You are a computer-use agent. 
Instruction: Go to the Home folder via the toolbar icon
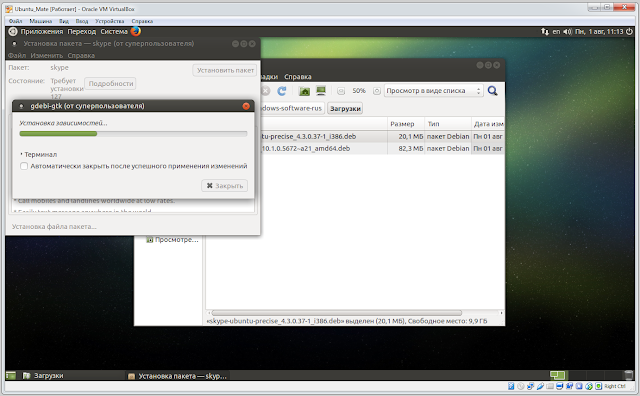point(304,91)
